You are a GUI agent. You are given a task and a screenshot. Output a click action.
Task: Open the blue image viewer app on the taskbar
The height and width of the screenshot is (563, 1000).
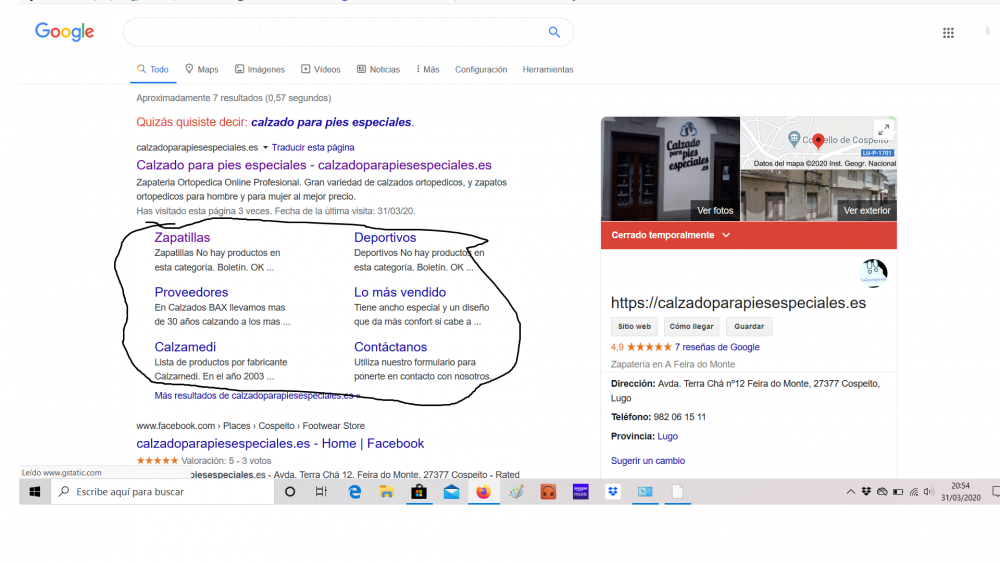(645, 492)
